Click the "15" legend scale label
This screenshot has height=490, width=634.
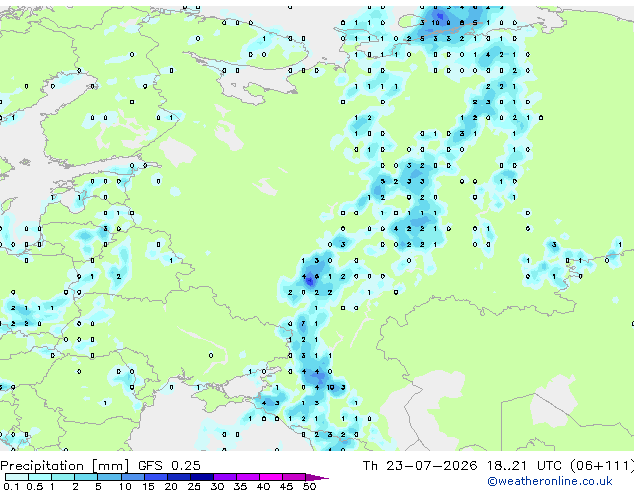pos(148,486)
